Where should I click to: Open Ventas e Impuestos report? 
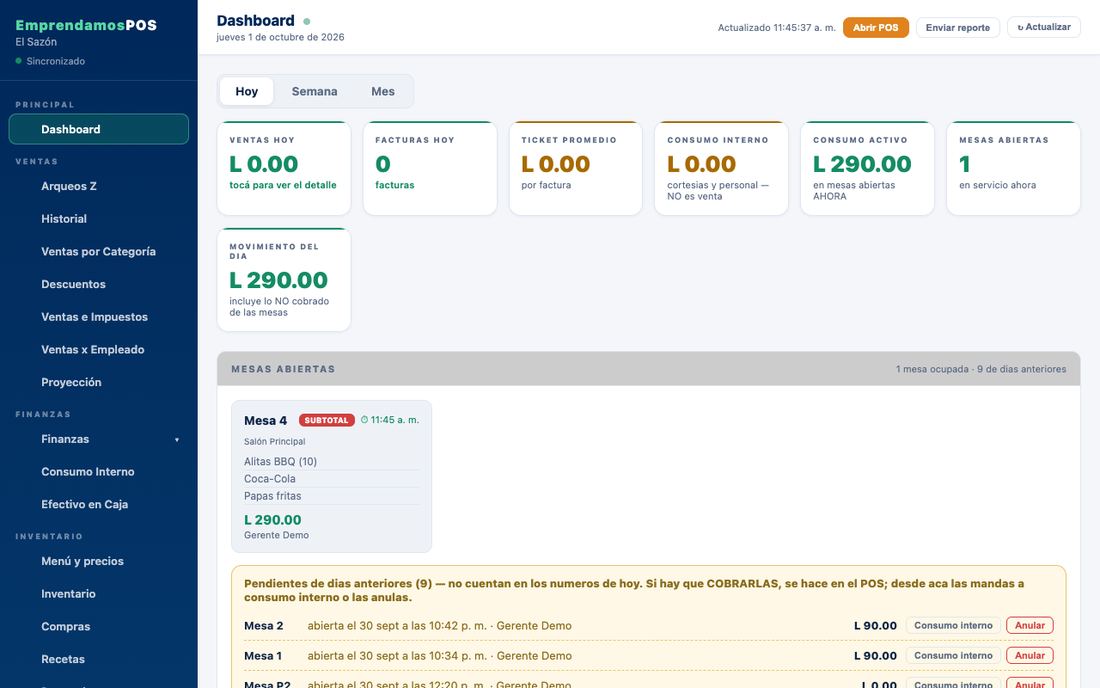[99, 316]
